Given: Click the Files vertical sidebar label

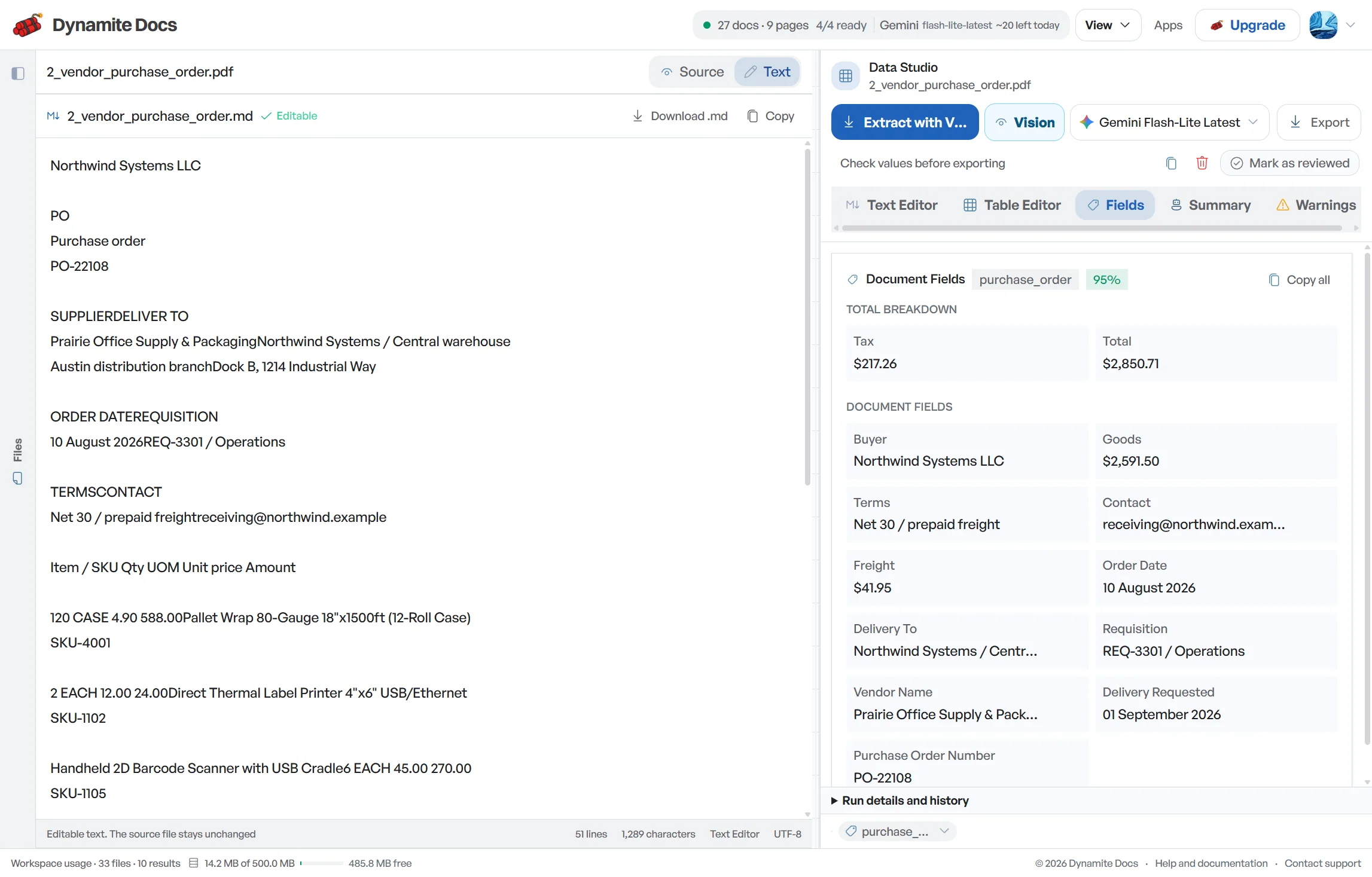Looking at the screenshot, I should pyautogui.click(x=18, y=450).
